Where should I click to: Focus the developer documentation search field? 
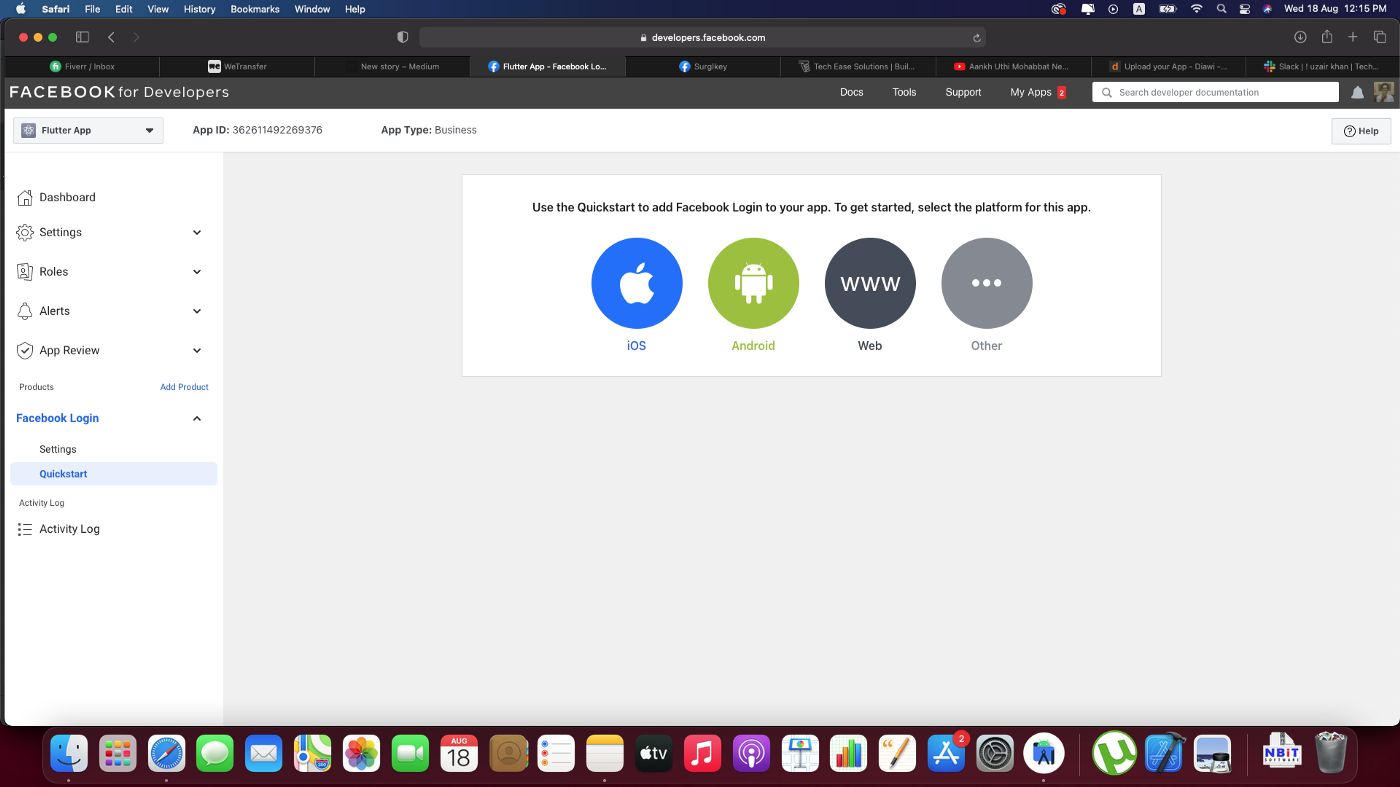[x=1215, y=92]
